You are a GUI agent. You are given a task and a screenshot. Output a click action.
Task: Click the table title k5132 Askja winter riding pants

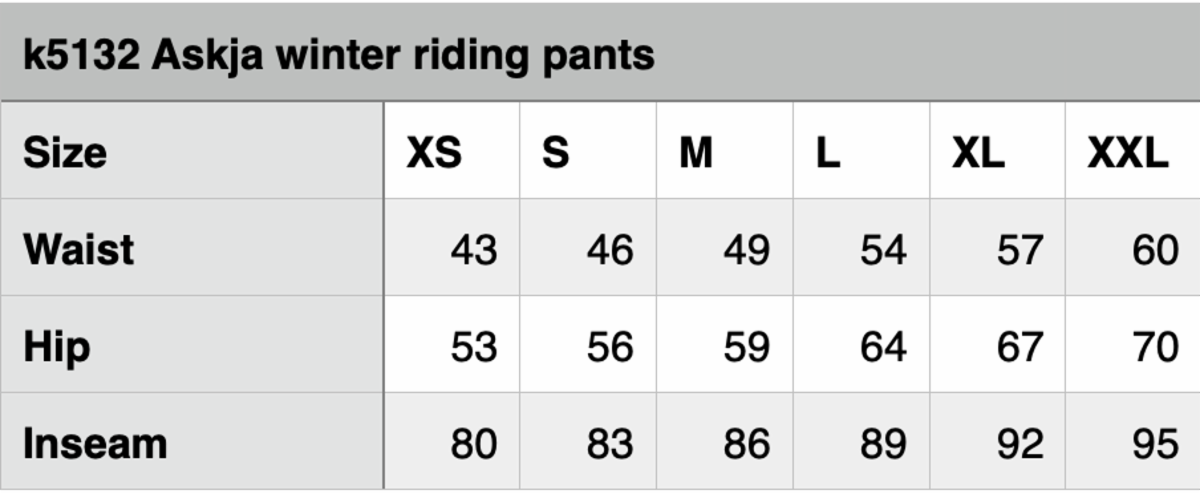[338, 54]
